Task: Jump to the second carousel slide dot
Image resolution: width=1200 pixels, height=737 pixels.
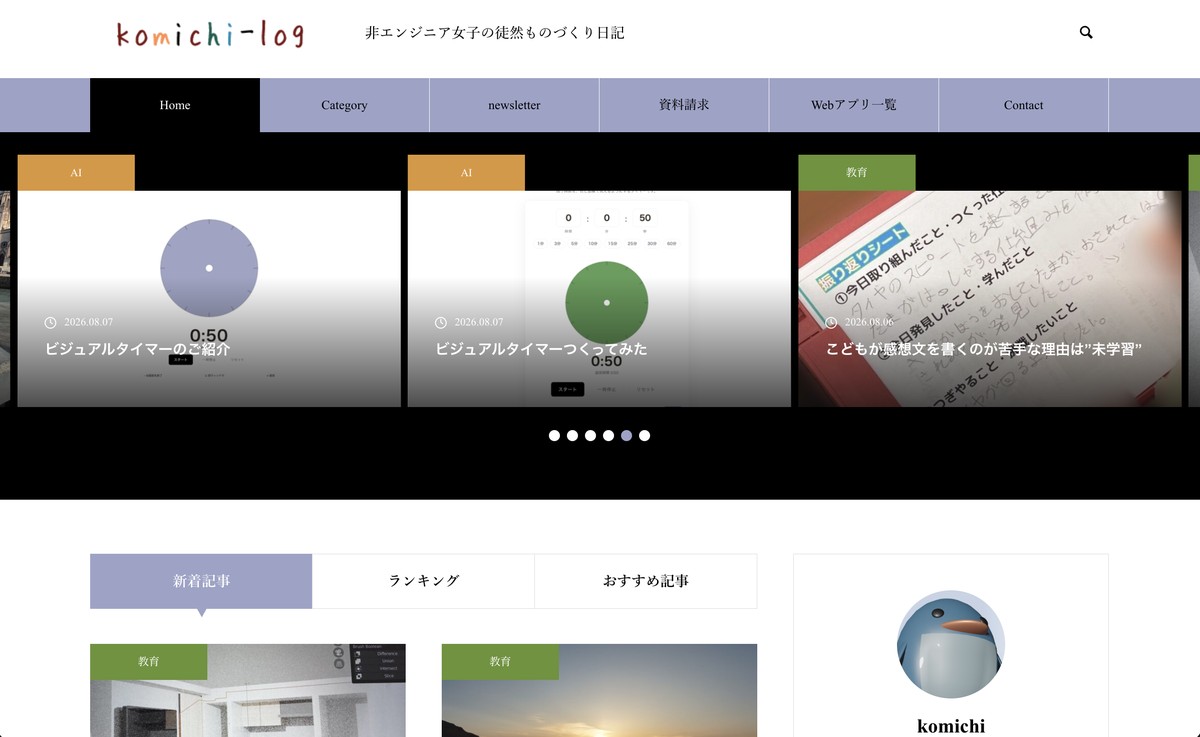Action: (572, 436)
